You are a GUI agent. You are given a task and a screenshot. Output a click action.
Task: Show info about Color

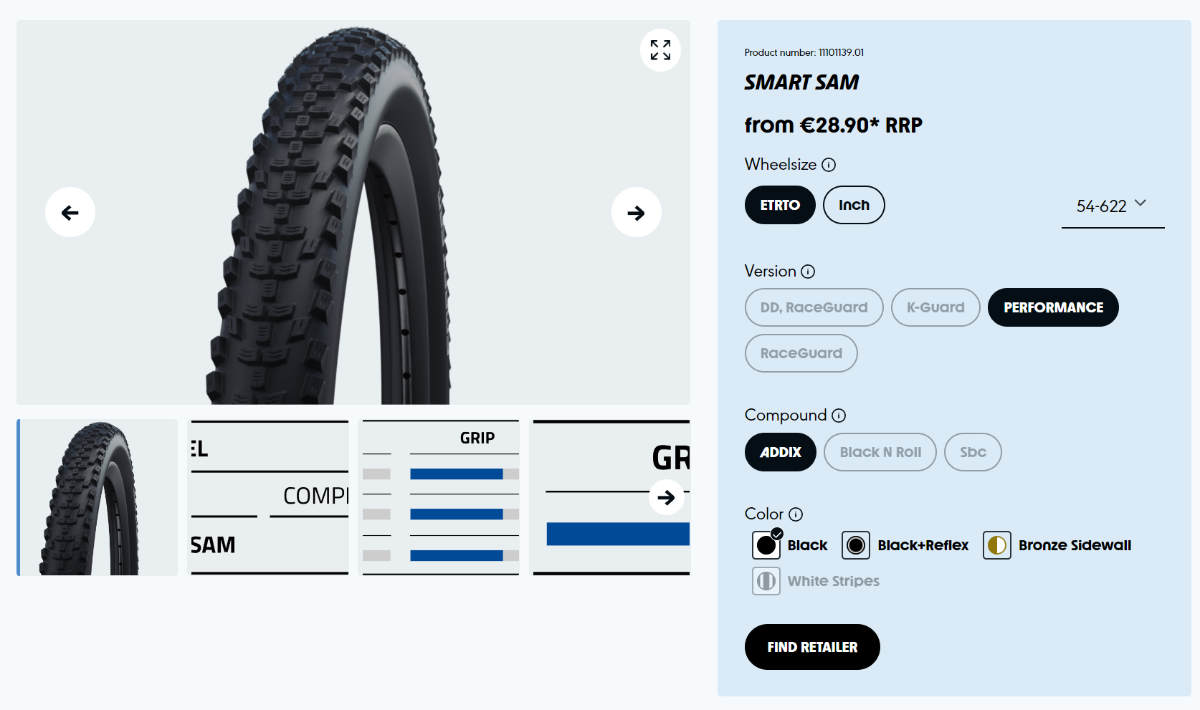[x=796, y=514]
